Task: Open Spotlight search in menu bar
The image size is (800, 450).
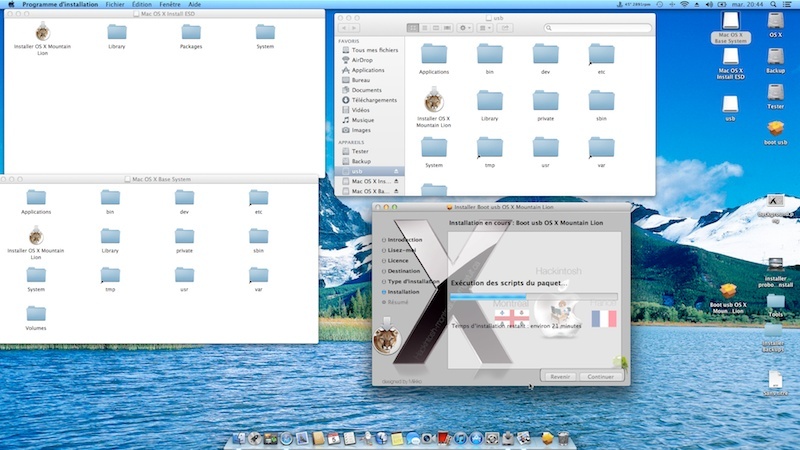Action: tap(773, 4)
